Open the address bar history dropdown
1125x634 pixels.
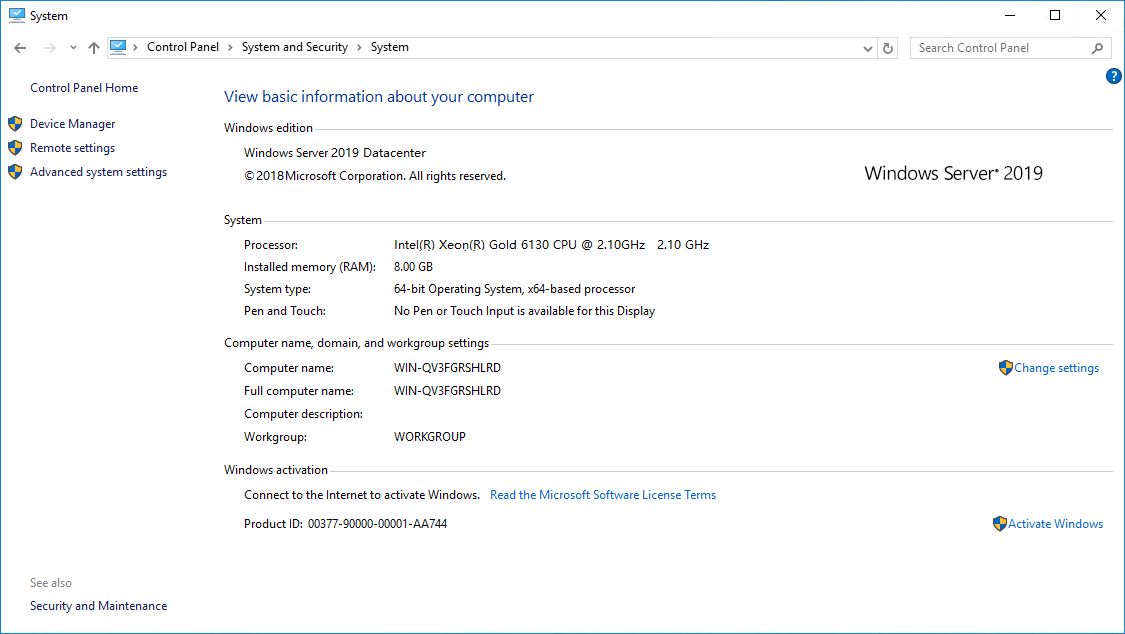click(867, 48)
